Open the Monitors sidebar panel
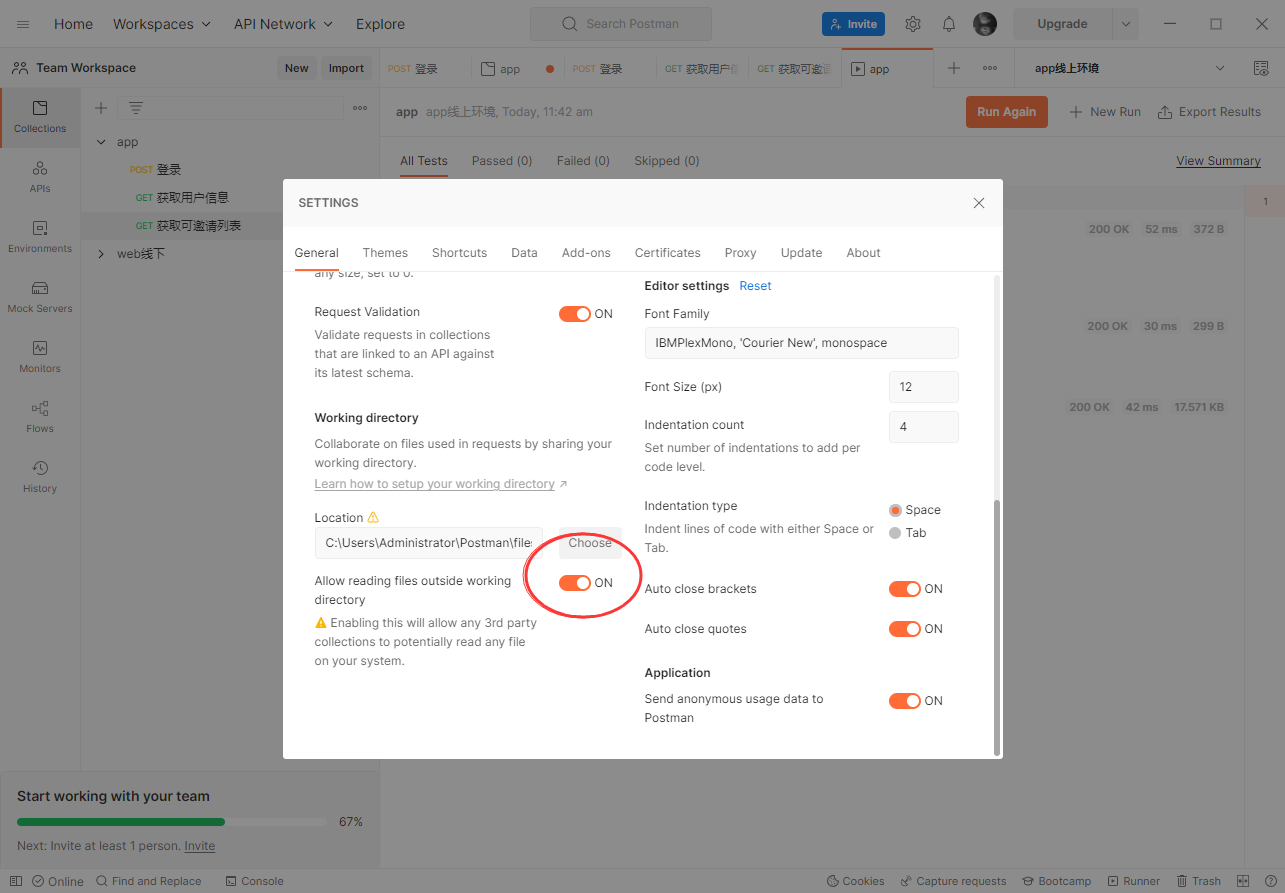This screenshot has height=893, width=1285. [40, 357]
